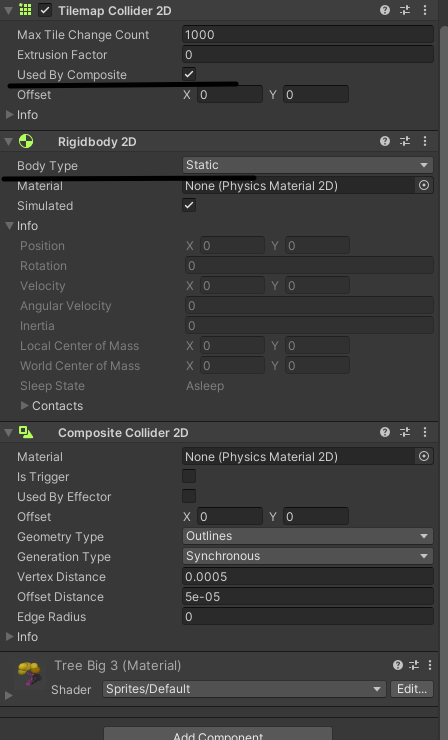Pick Composite Collider material with object selector
Image resolution: width=448 pixels, height=740 pixels.
424,456
